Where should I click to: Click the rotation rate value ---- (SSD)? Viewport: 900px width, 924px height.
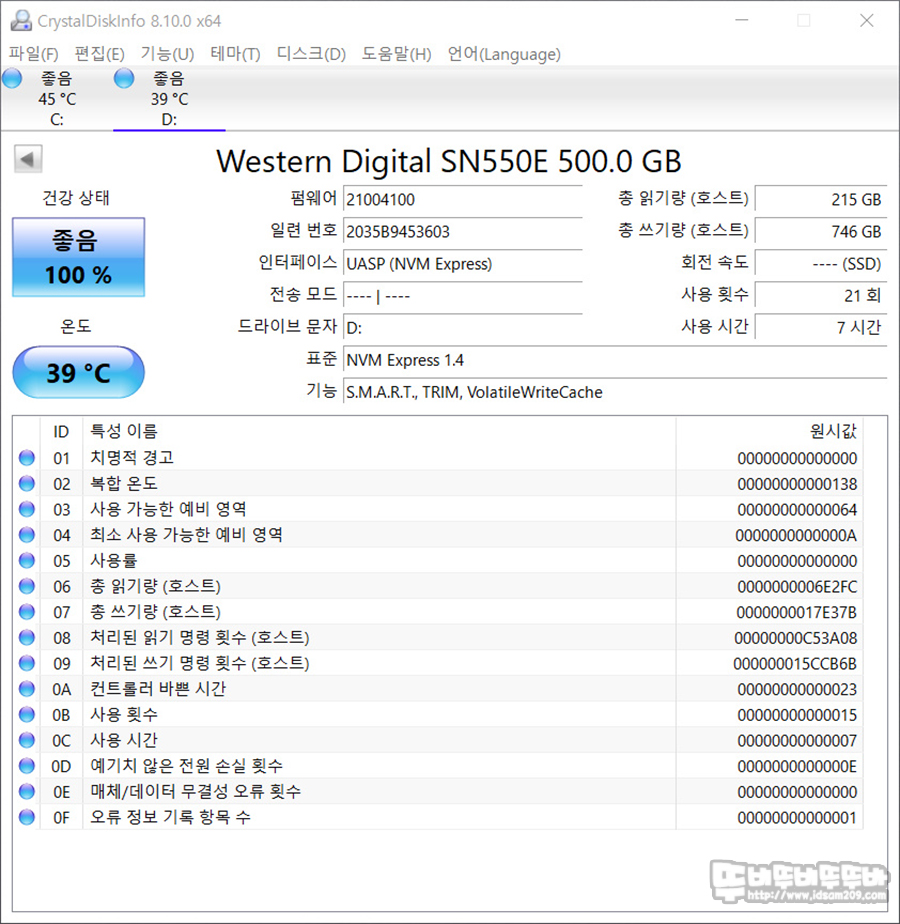click(820, 263)
